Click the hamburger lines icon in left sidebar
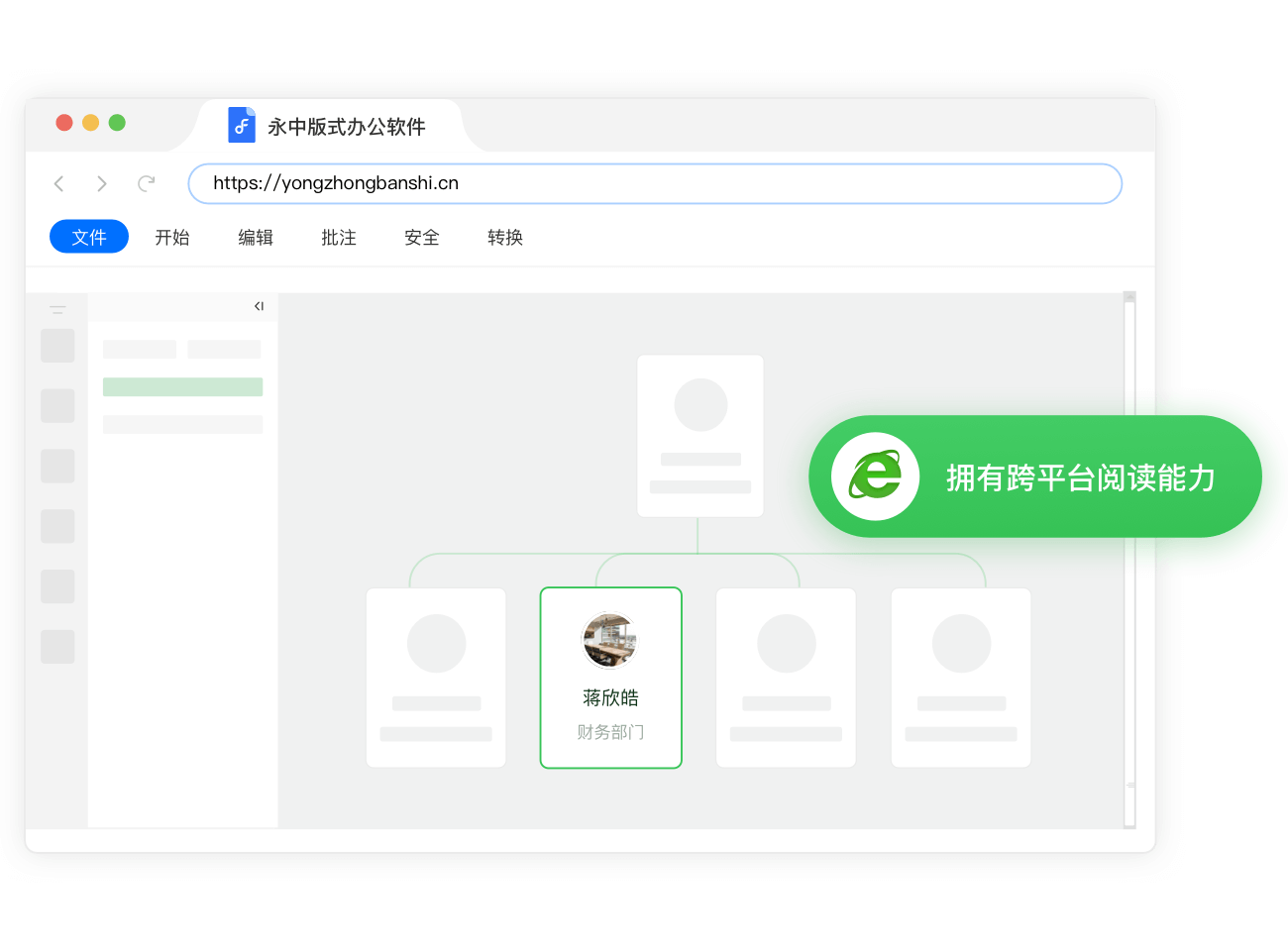The image size is (1288, 951). pos(57,310)
